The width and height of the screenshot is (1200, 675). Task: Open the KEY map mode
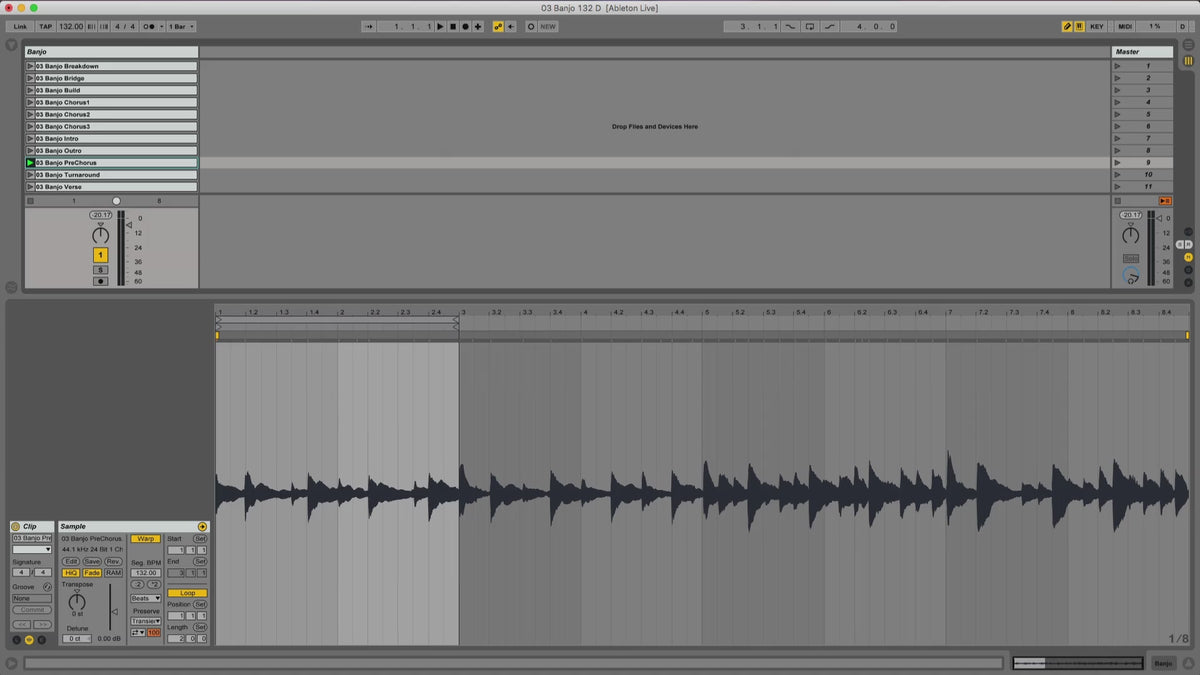click(1097, 26)
